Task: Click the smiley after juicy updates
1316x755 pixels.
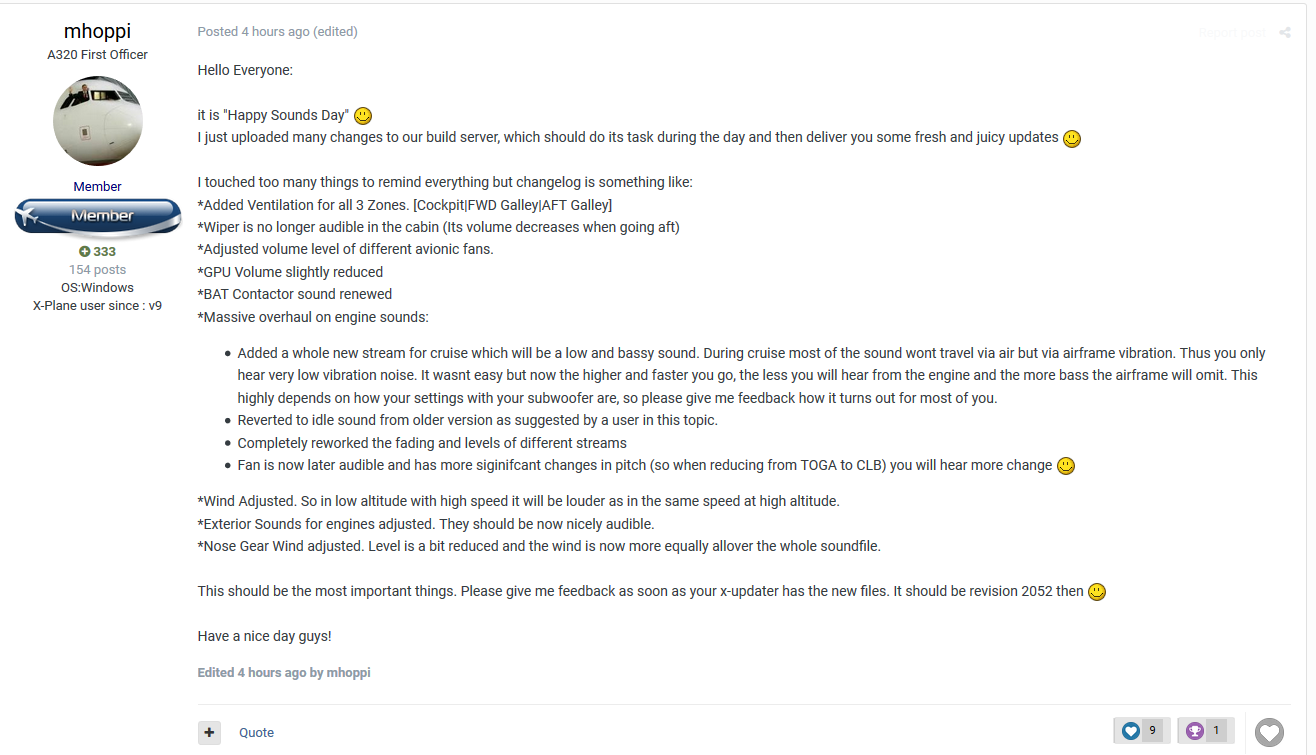Action: point(1072,139)
